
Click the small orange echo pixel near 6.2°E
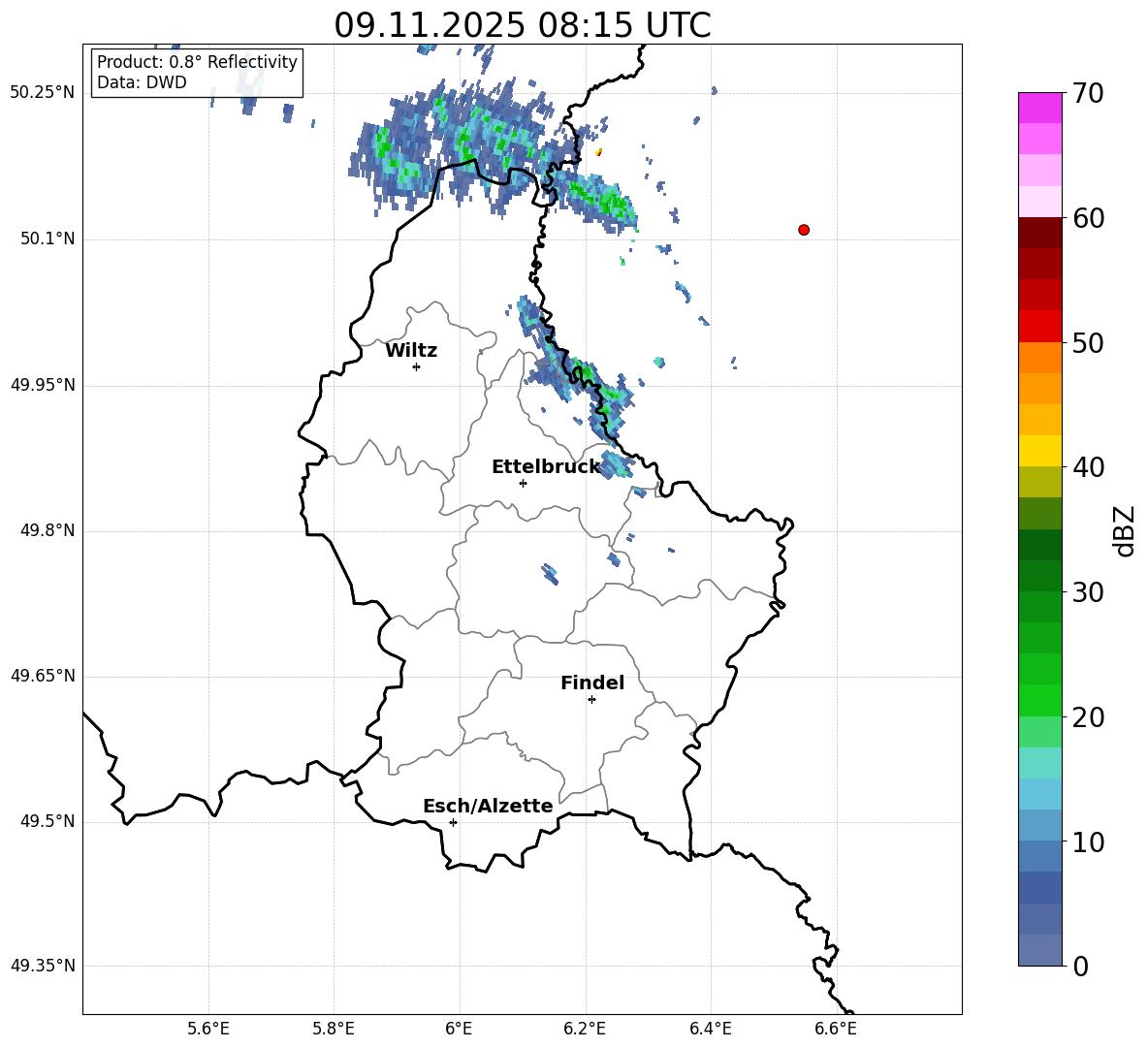click(599, 151)
